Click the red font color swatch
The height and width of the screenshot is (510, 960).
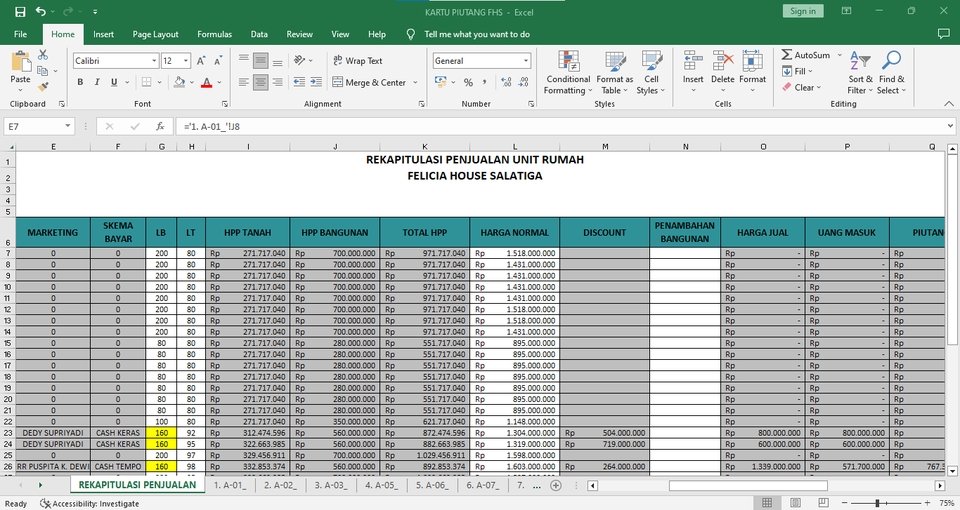[206, 83]
